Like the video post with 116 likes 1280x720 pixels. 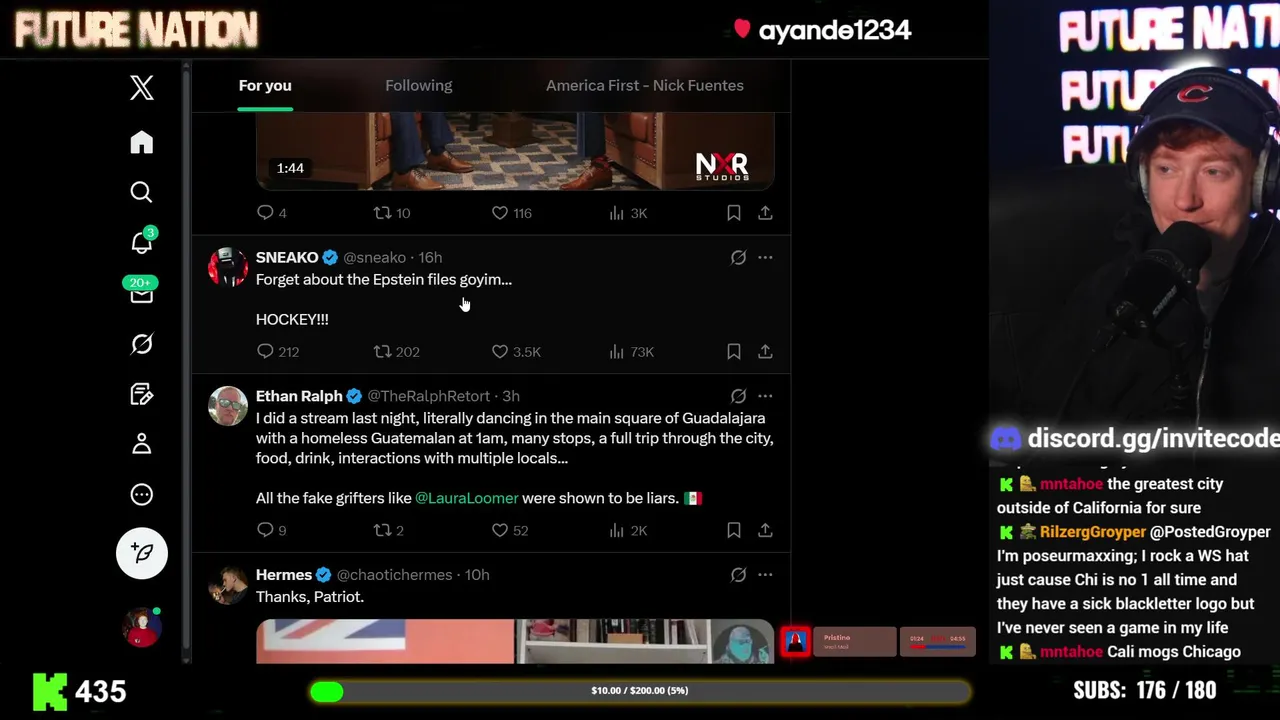[500, 213]
